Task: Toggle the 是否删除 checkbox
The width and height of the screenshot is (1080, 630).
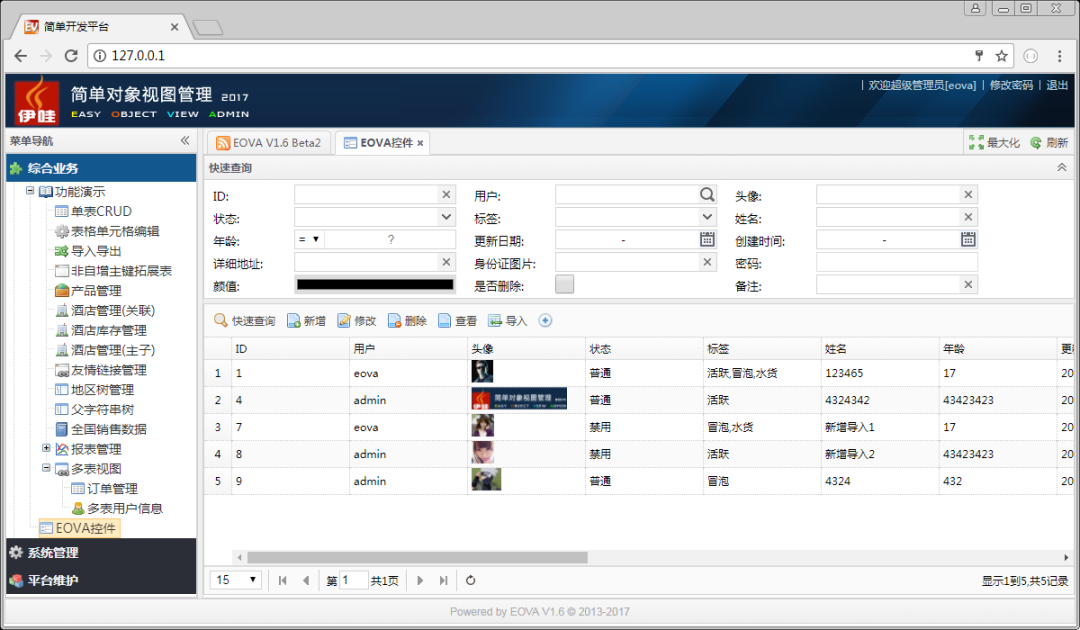Action: 565,284
